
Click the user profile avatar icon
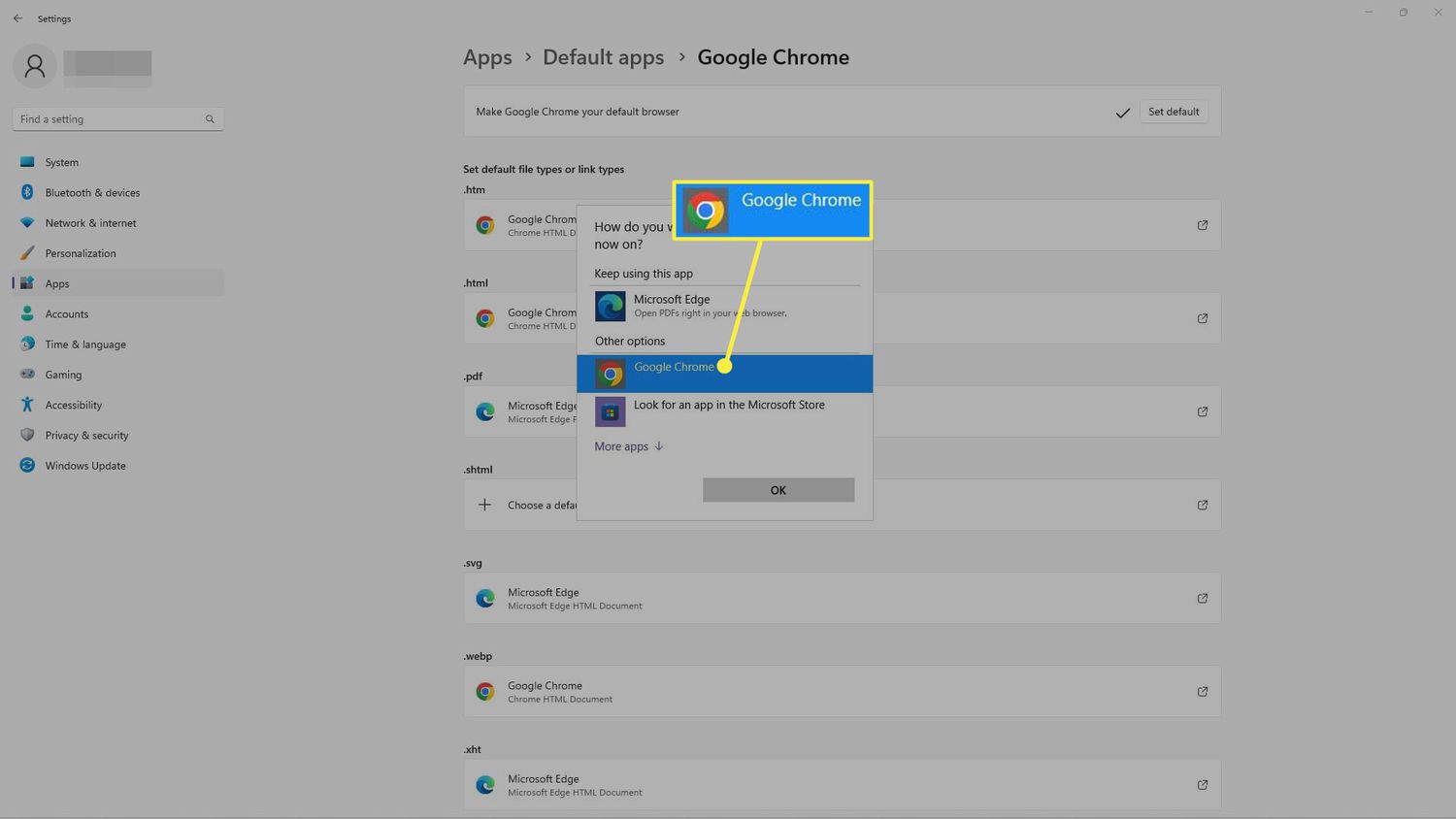[x=35, y=66]
